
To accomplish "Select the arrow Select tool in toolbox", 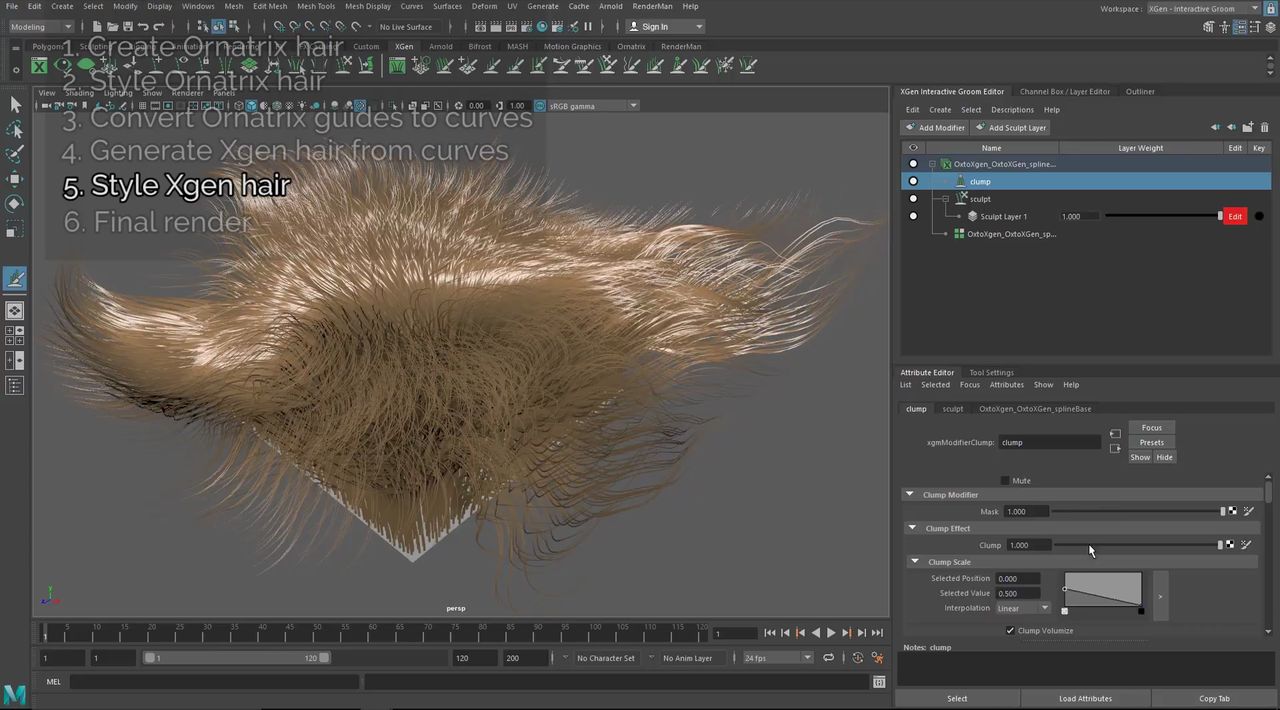I will point(15,105).
